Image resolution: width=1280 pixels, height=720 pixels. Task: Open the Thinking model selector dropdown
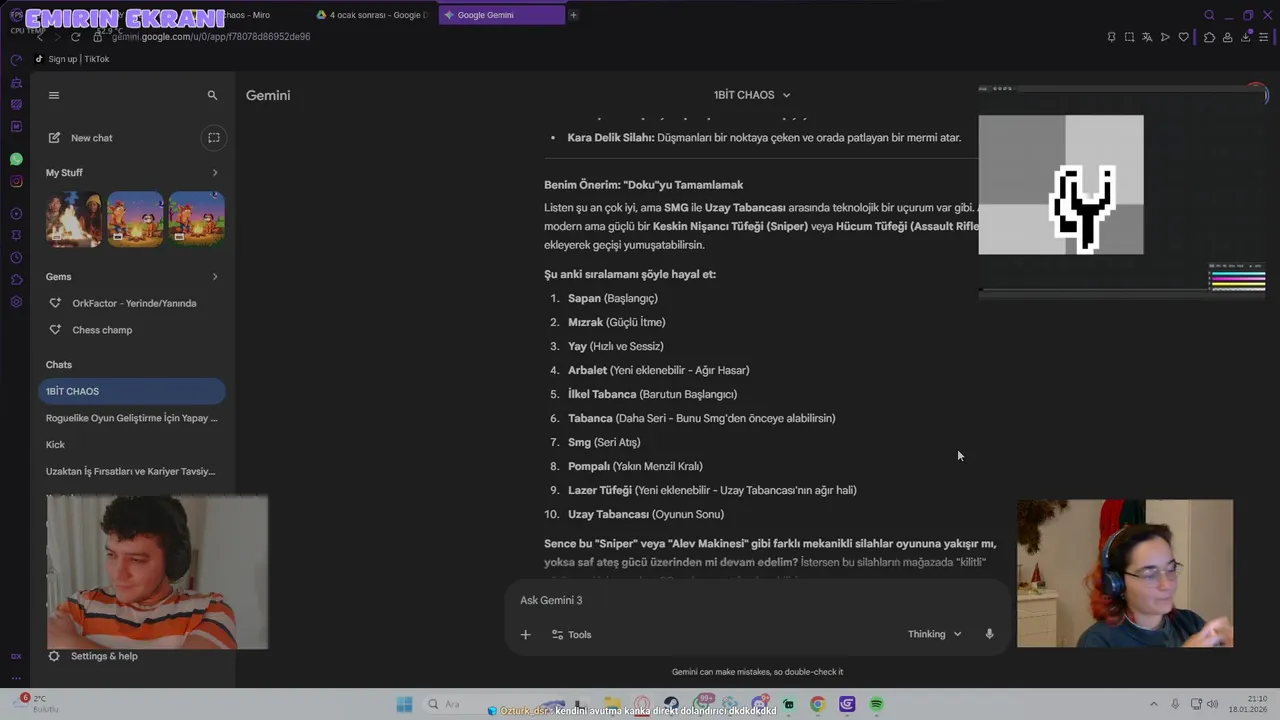(934, 634)
